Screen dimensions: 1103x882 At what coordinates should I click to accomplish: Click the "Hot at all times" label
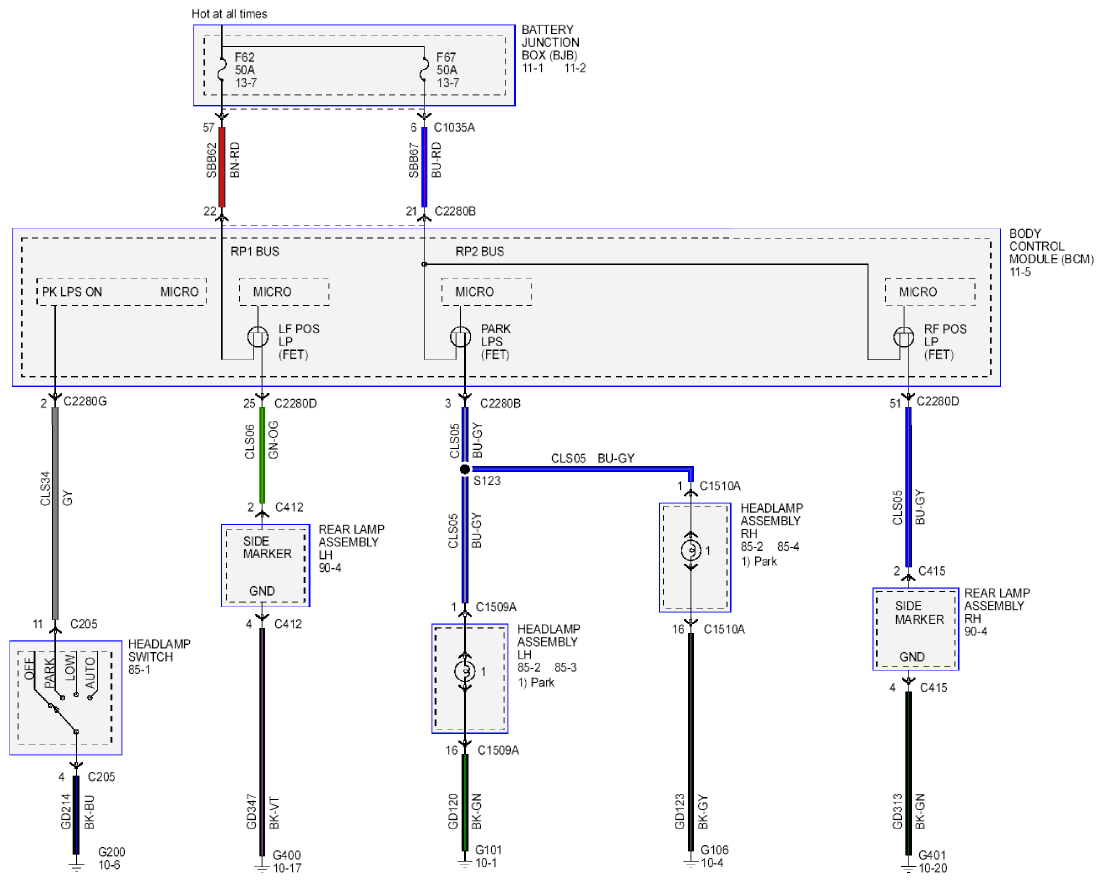coord(229,14)
